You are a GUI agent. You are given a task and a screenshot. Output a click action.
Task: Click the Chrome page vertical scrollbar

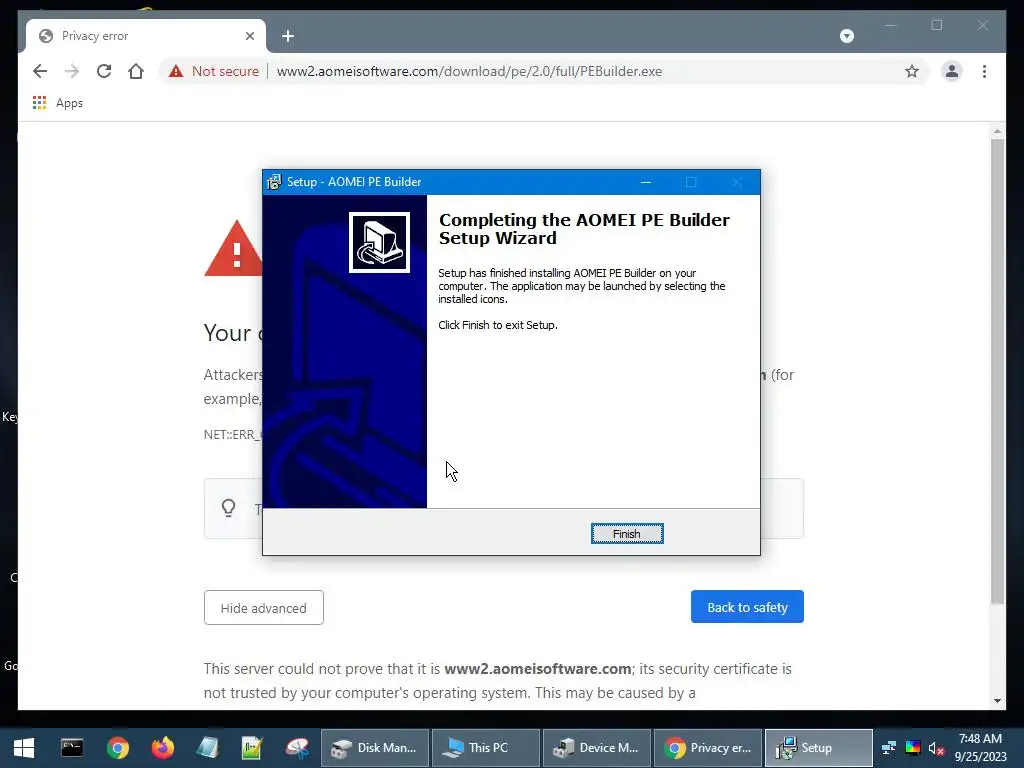coord(997,372)
